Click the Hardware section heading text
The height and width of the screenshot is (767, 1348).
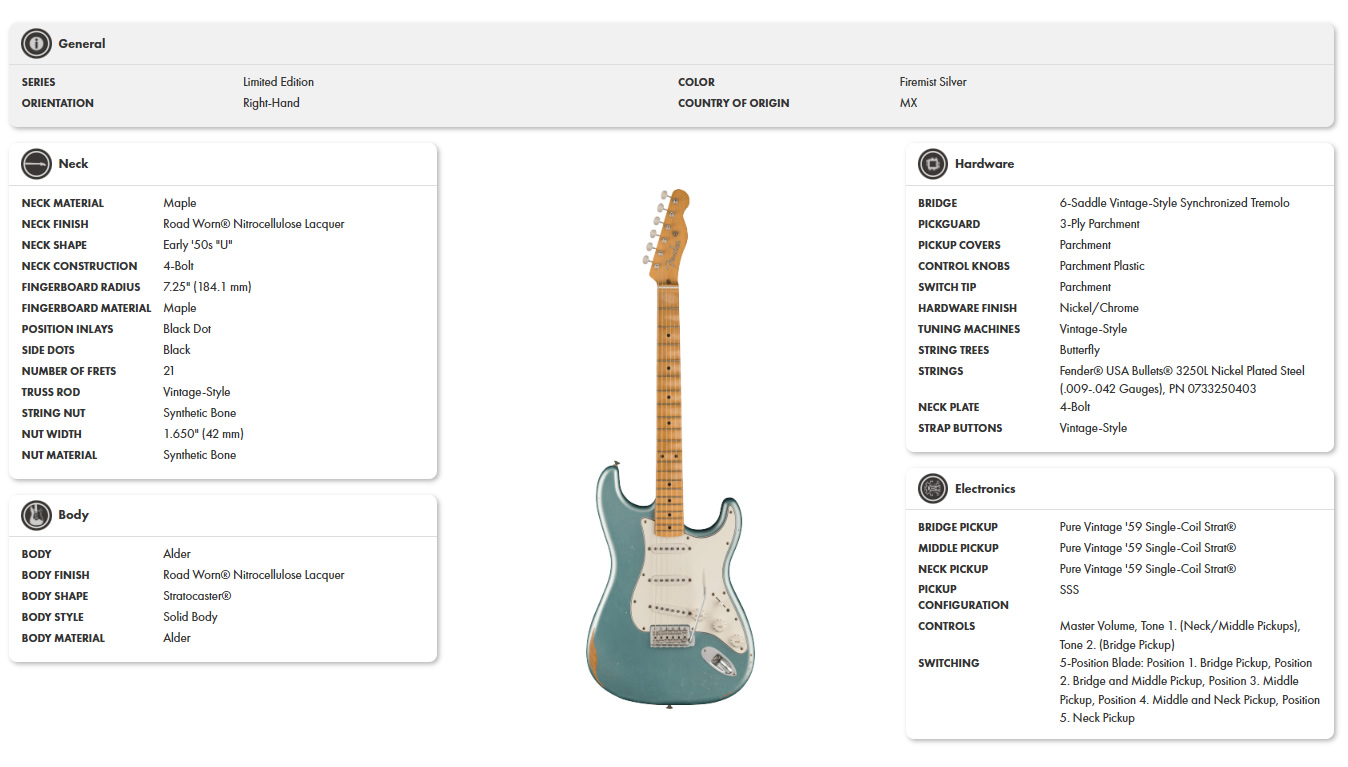(x=984, y=164)
